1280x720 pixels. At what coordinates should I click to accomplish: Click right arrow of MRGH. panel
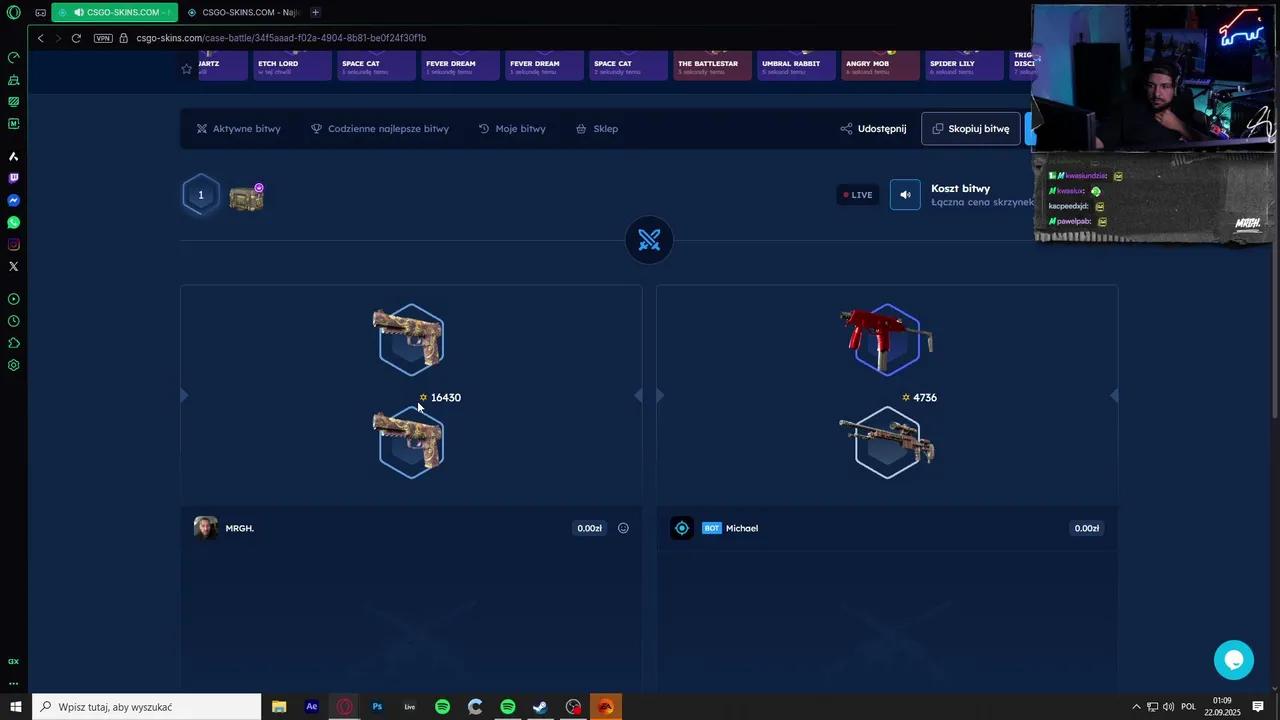click(638, 396)
